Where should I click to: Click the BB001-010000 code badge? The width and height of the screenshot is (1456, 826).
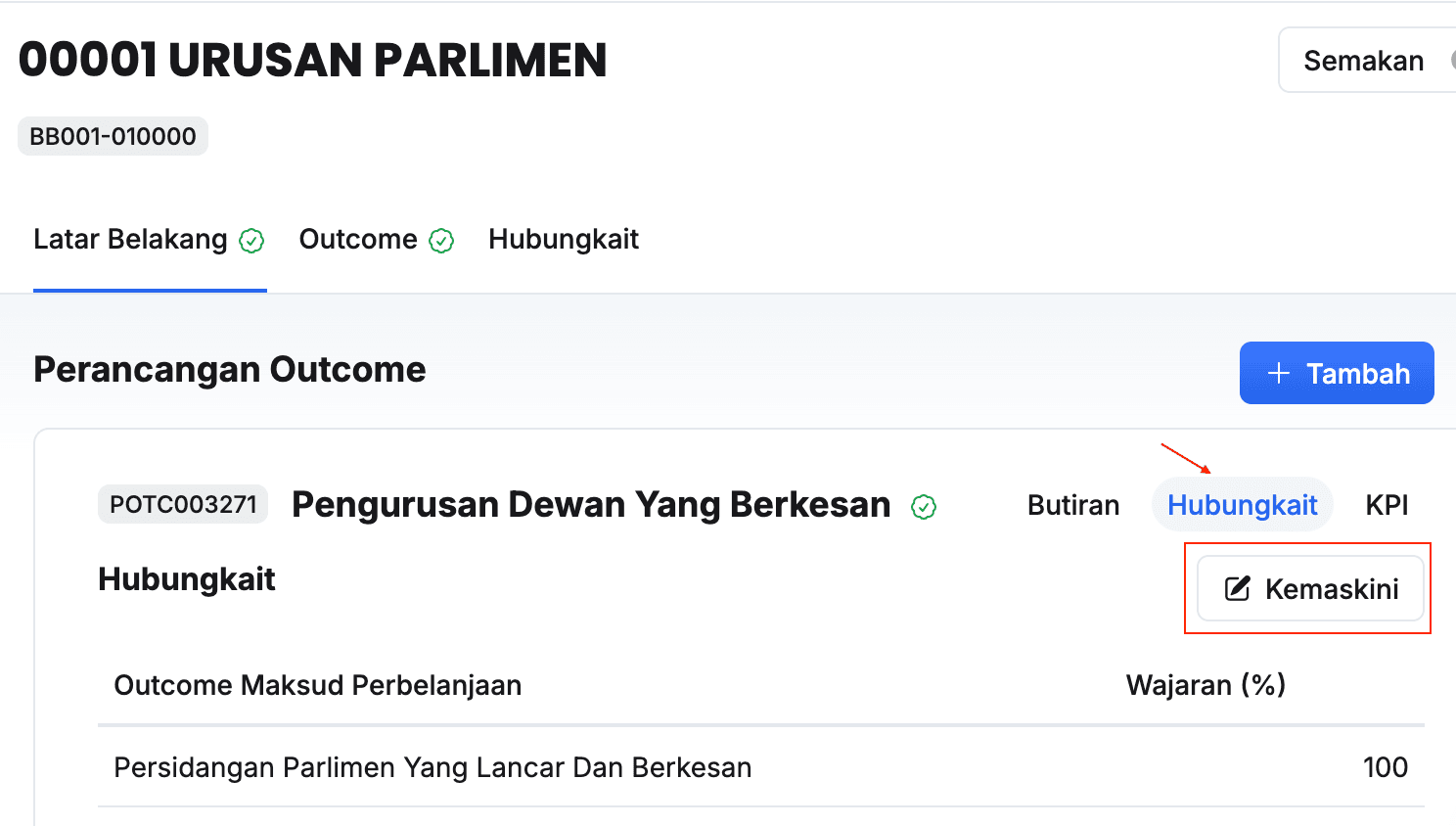pos(113,136)
